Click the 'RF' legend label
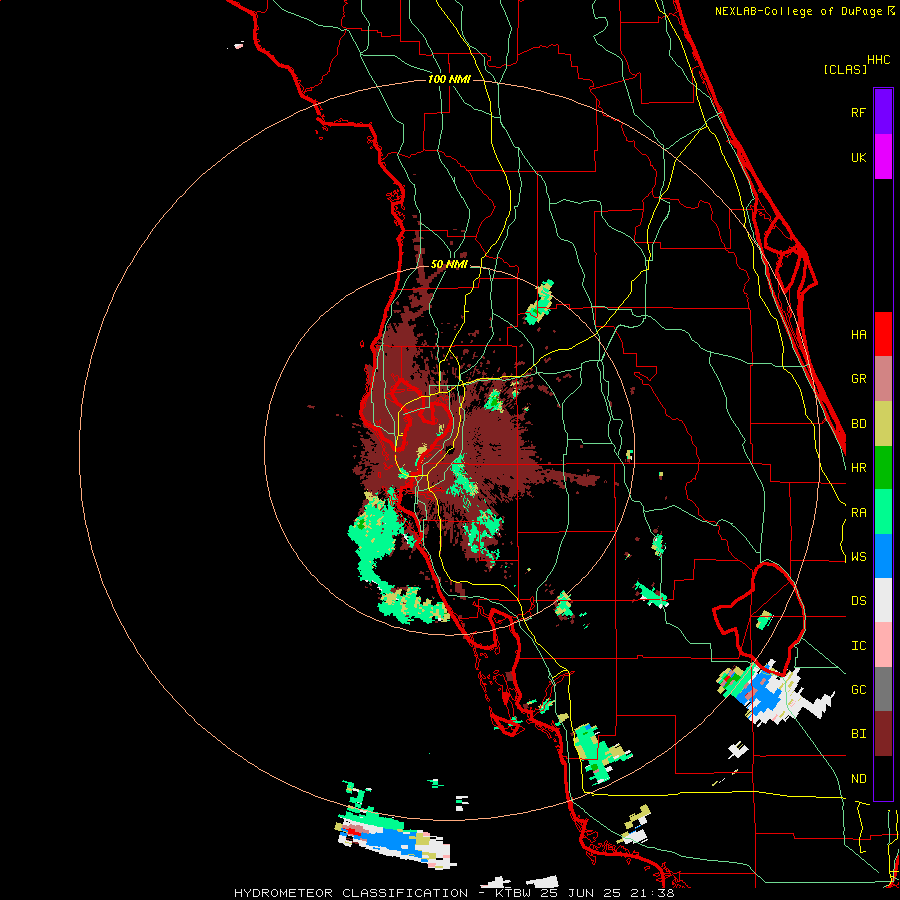The image size is (900, 900). point(858,112)
